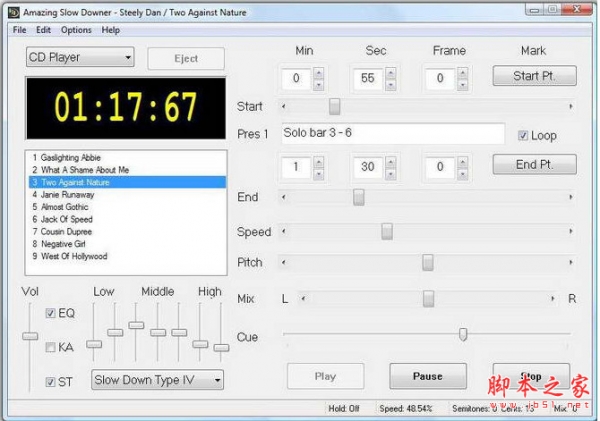Click the Pitch slider thumb
The image size is (600, 421).
[428, 262]
